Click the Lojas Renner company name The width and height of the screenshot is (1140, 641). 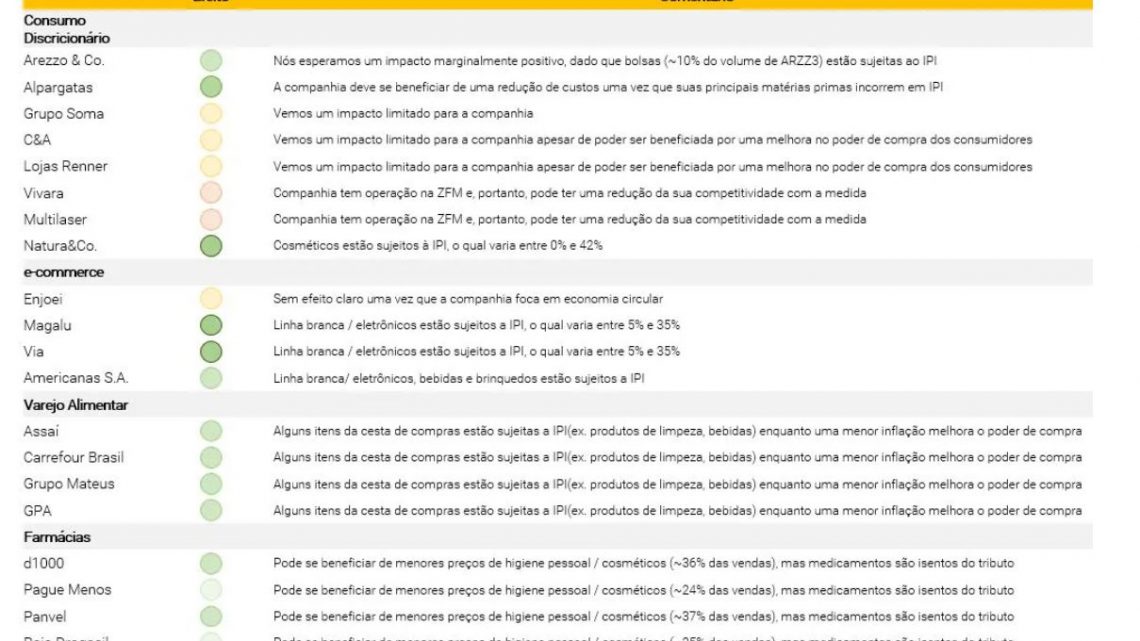[x=65, y=166]
